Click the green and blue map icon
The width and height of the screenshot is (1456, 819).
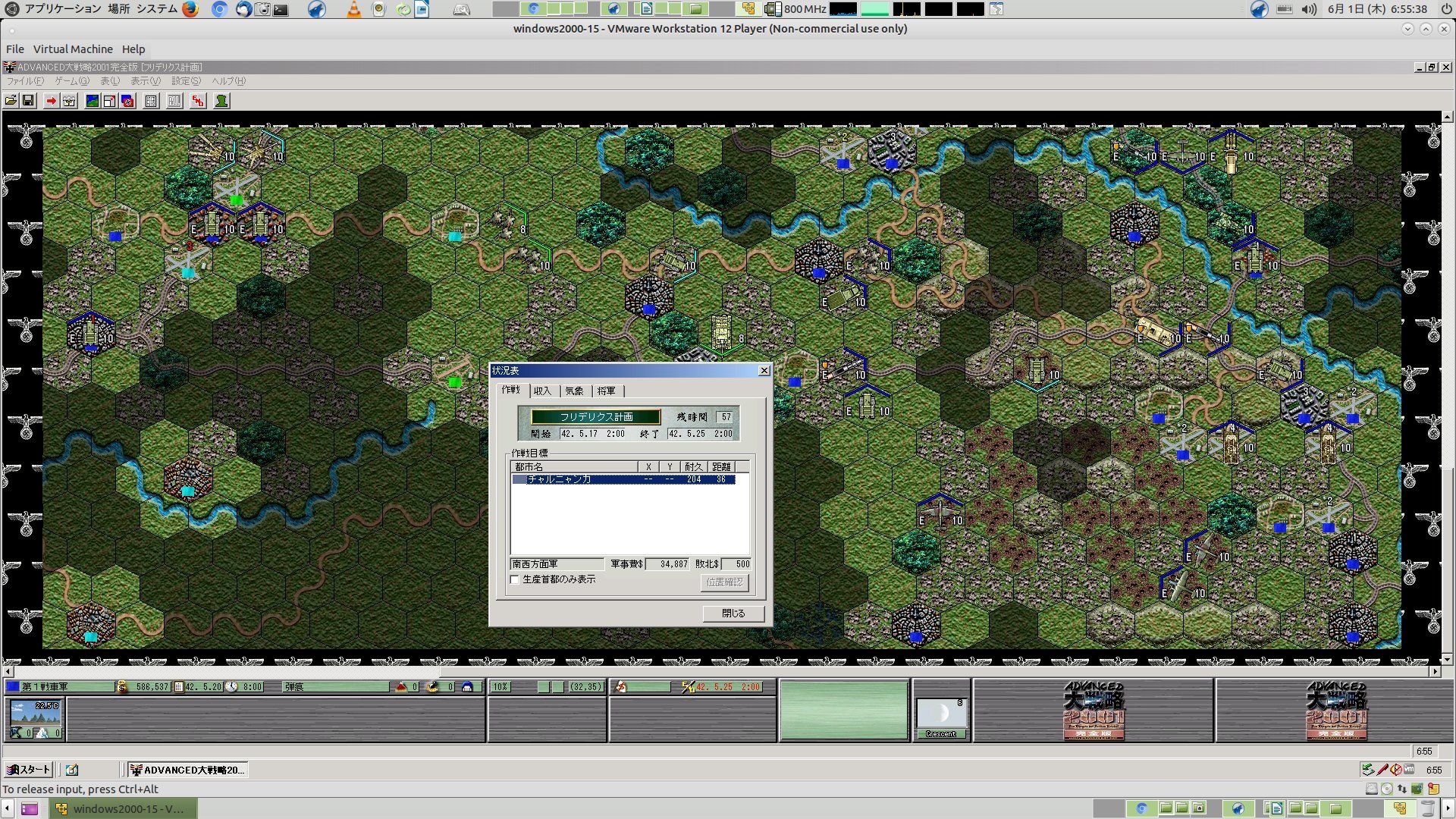pos(92,101)
